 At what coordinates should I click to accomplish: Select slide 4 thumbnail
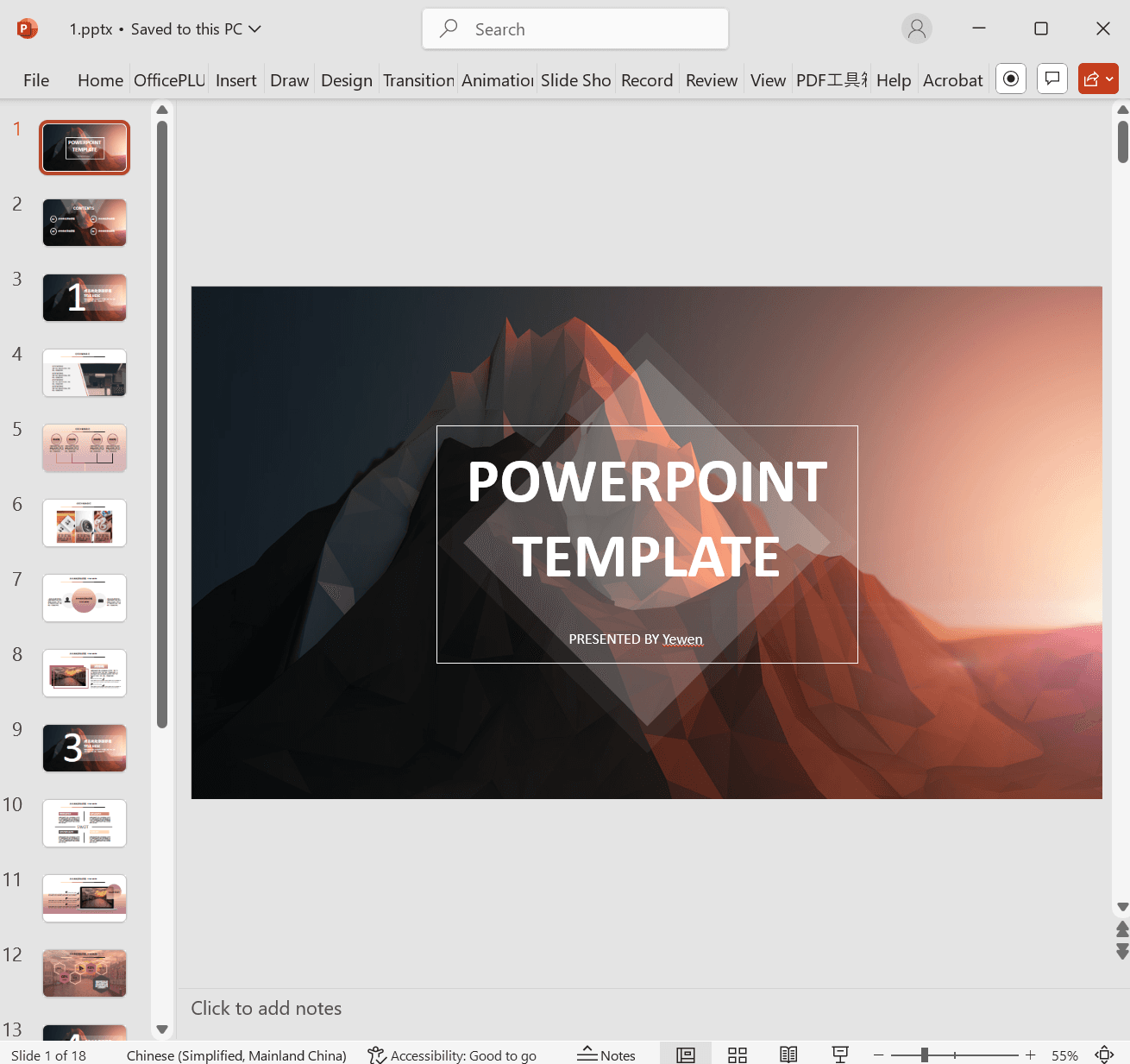[85, 373]
